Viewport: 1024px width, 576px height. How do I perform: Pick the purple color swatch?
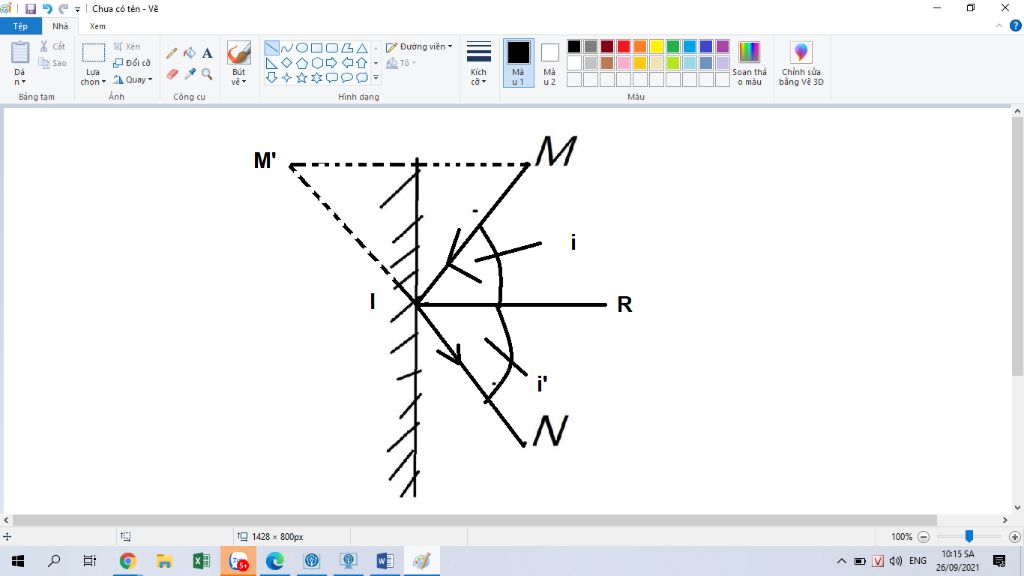722,46
